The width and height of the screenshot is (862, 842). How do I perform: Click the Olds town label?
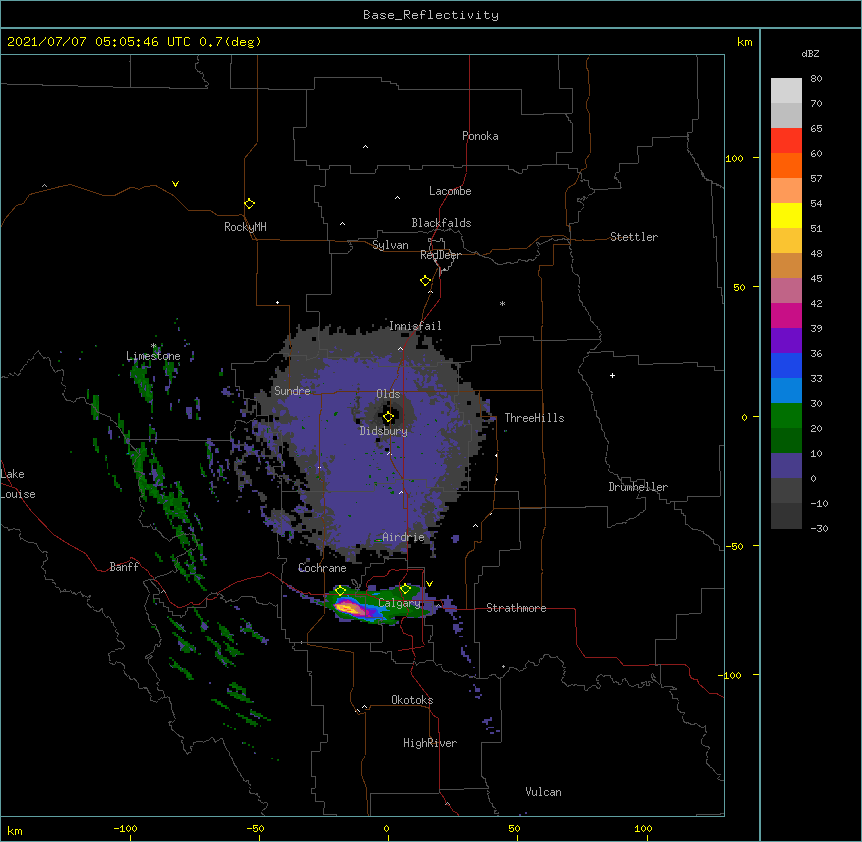pyautogui.click(x=388, y=394)
